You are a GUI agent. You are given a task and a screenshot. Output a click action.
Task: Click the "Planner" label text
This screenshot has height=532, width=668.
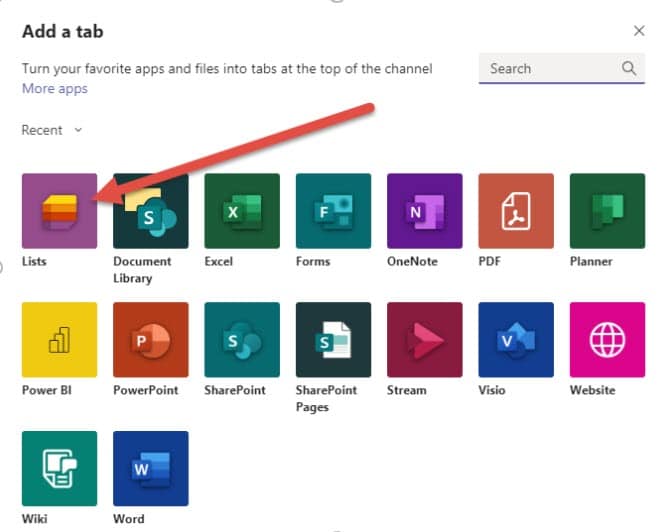[591, 262]
